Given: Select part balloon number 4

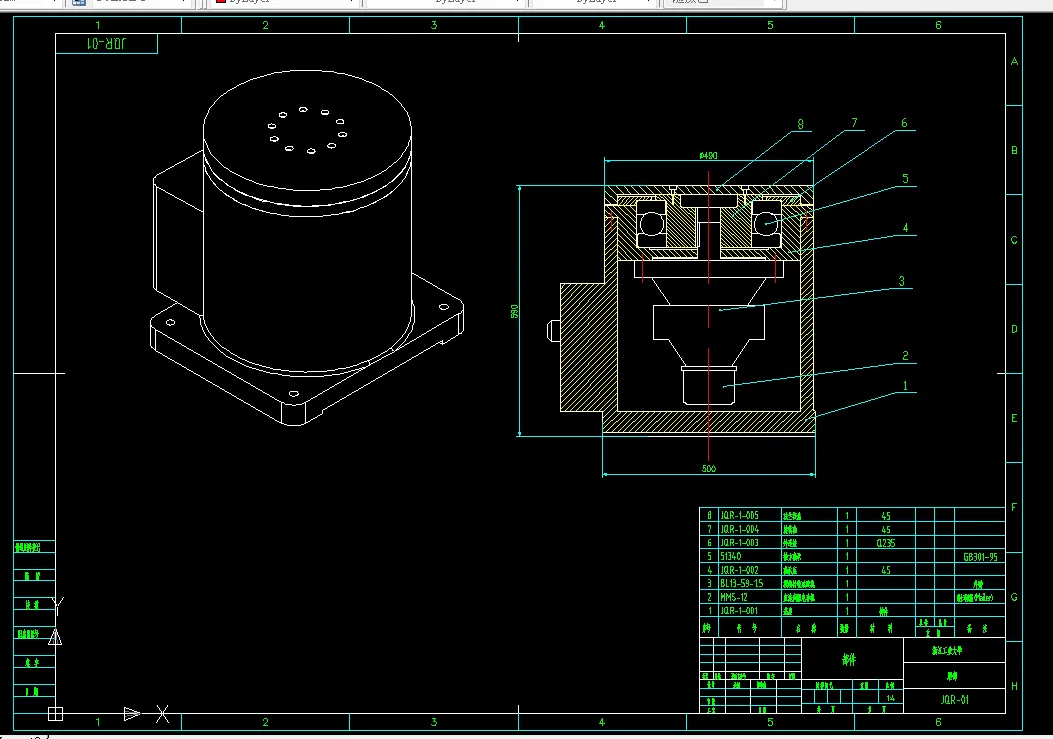Looking at the screenshot, I should (905, 228).
